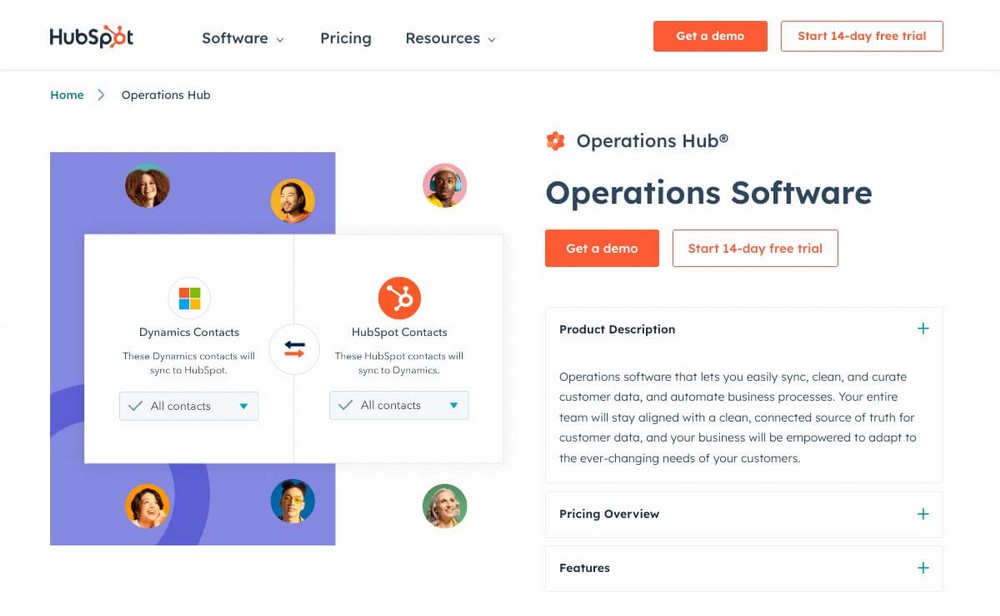Click the Operations Software heading
Screen dimensions: 1000x616
point(709,193)
